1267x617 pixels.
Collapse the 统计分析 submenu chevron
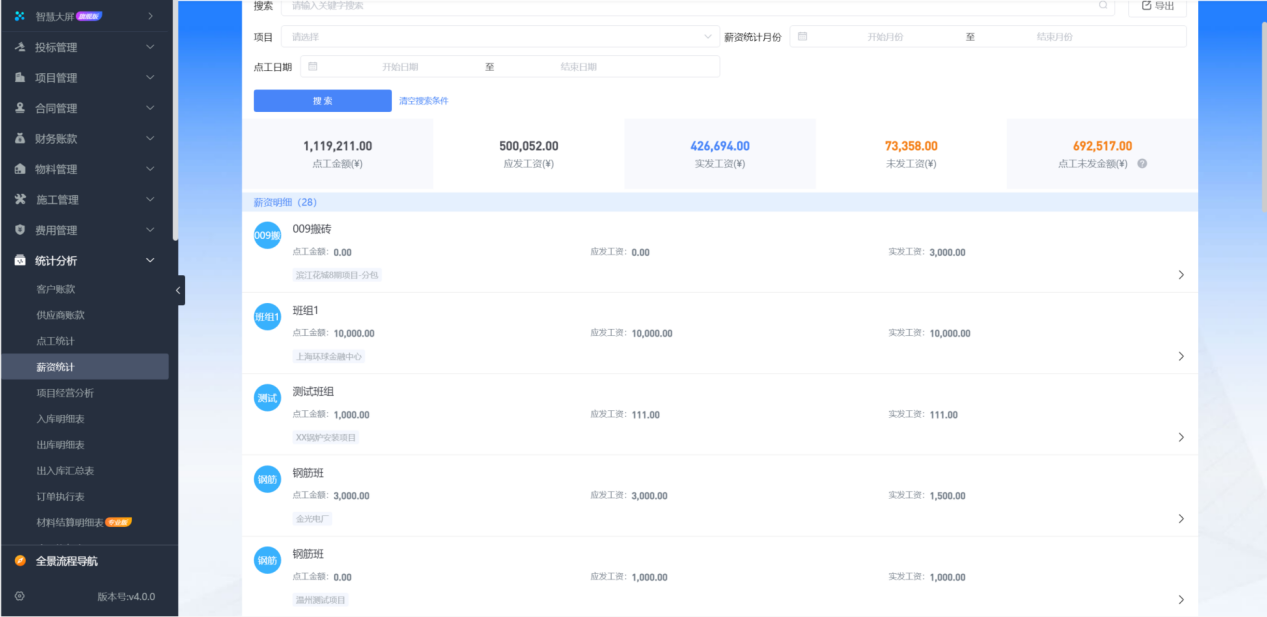click(x=149, y=260)
